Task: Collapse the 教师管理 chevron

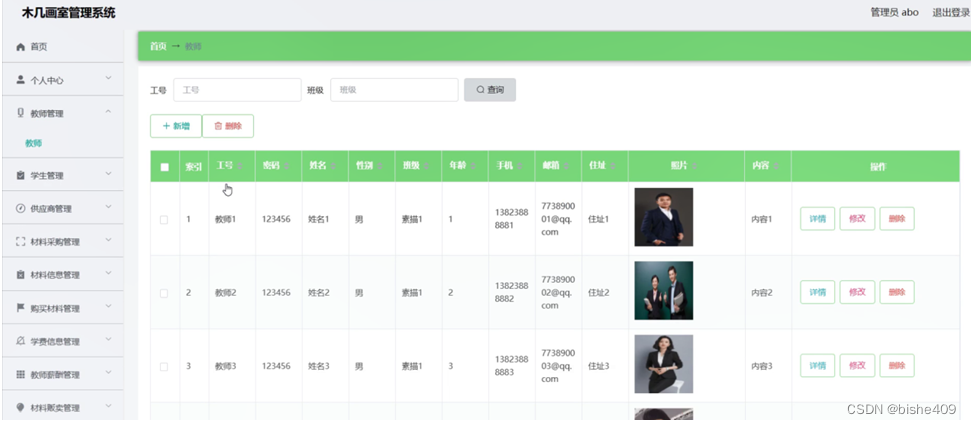Action: (108, 111)
